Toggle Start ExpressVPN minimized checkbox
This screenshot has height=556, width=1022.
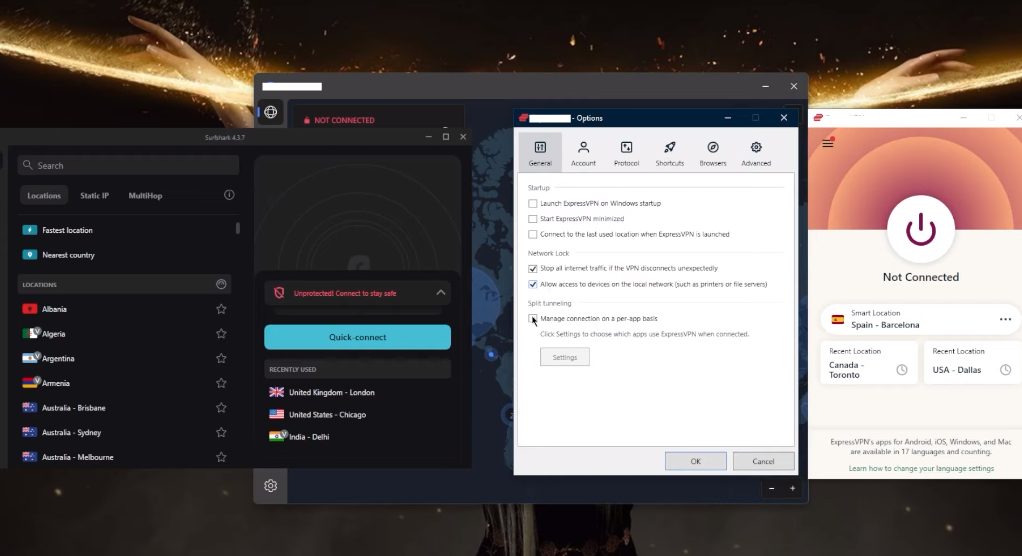[533, 219]
